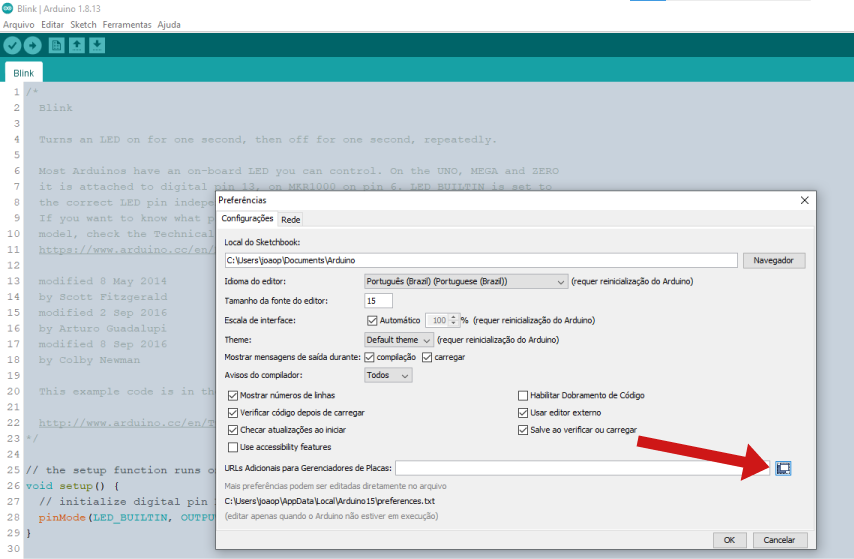Open the Sketch menu

[83, 25]
